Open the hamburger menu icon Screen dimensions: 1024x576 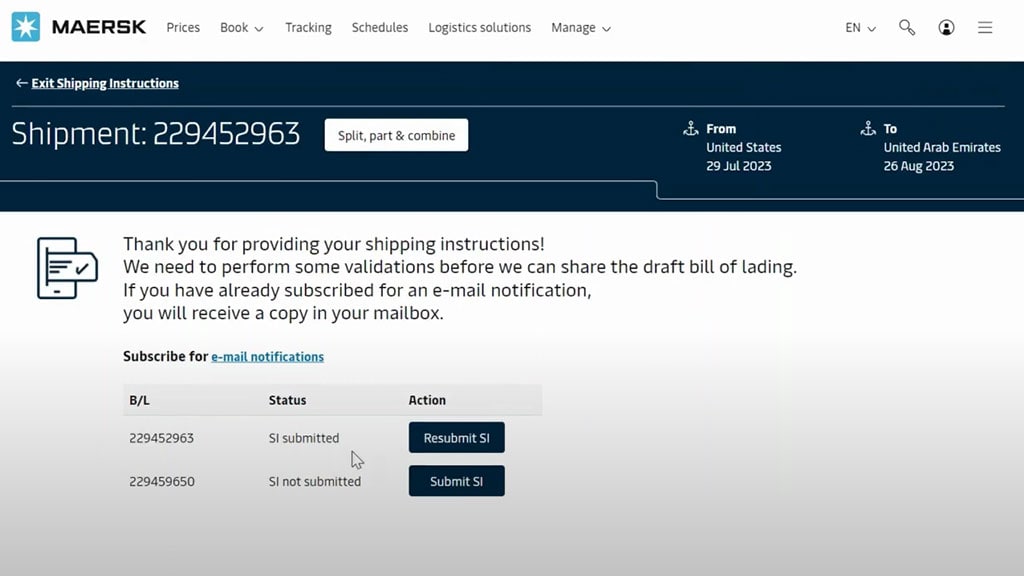985,28
